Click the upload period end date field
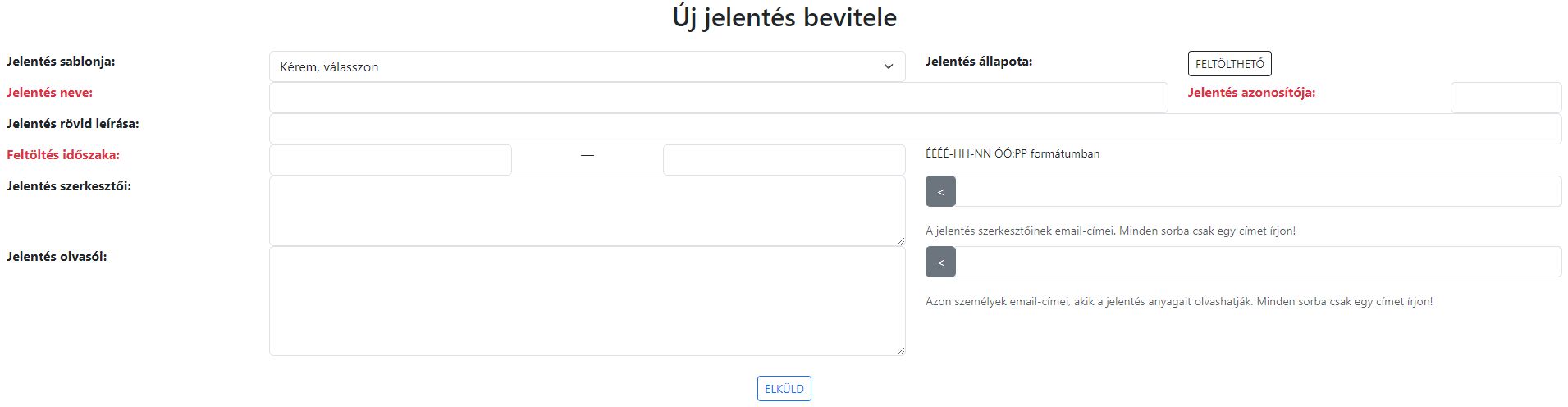The width and height of the screenshot is (1568, 407). click(x=784, y=160)
